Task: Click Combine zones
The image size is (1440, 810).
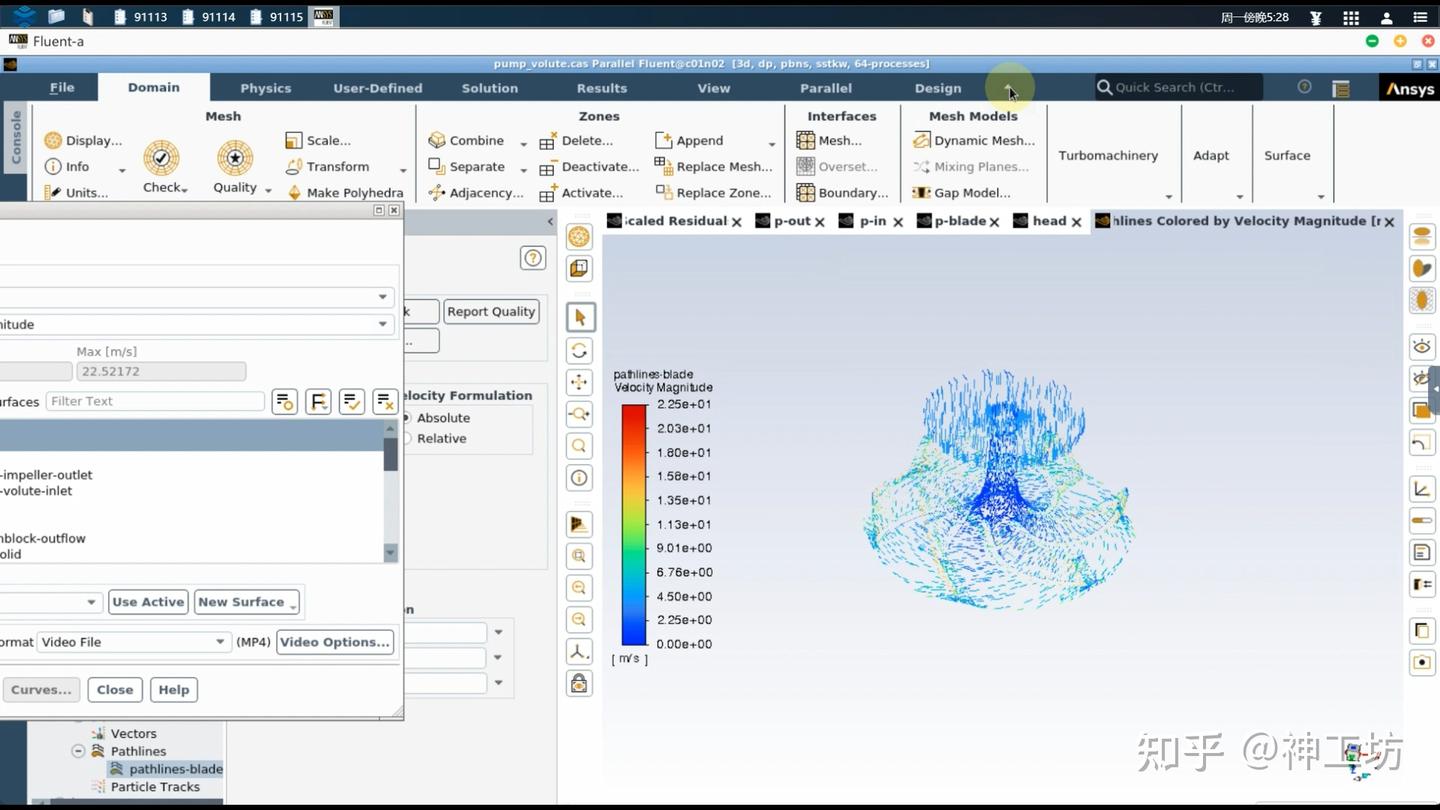Action: [466, 141]
